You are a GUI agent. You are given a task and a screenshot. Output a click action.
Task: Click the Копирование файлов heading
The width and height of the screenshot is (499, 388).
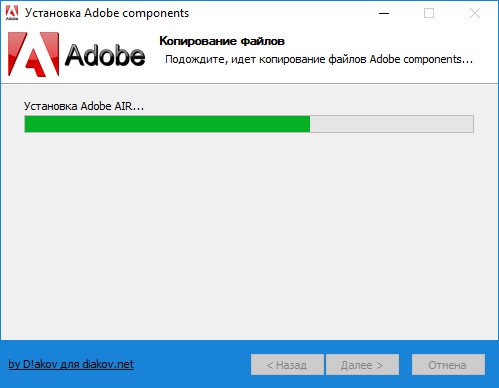coord(222,41)
